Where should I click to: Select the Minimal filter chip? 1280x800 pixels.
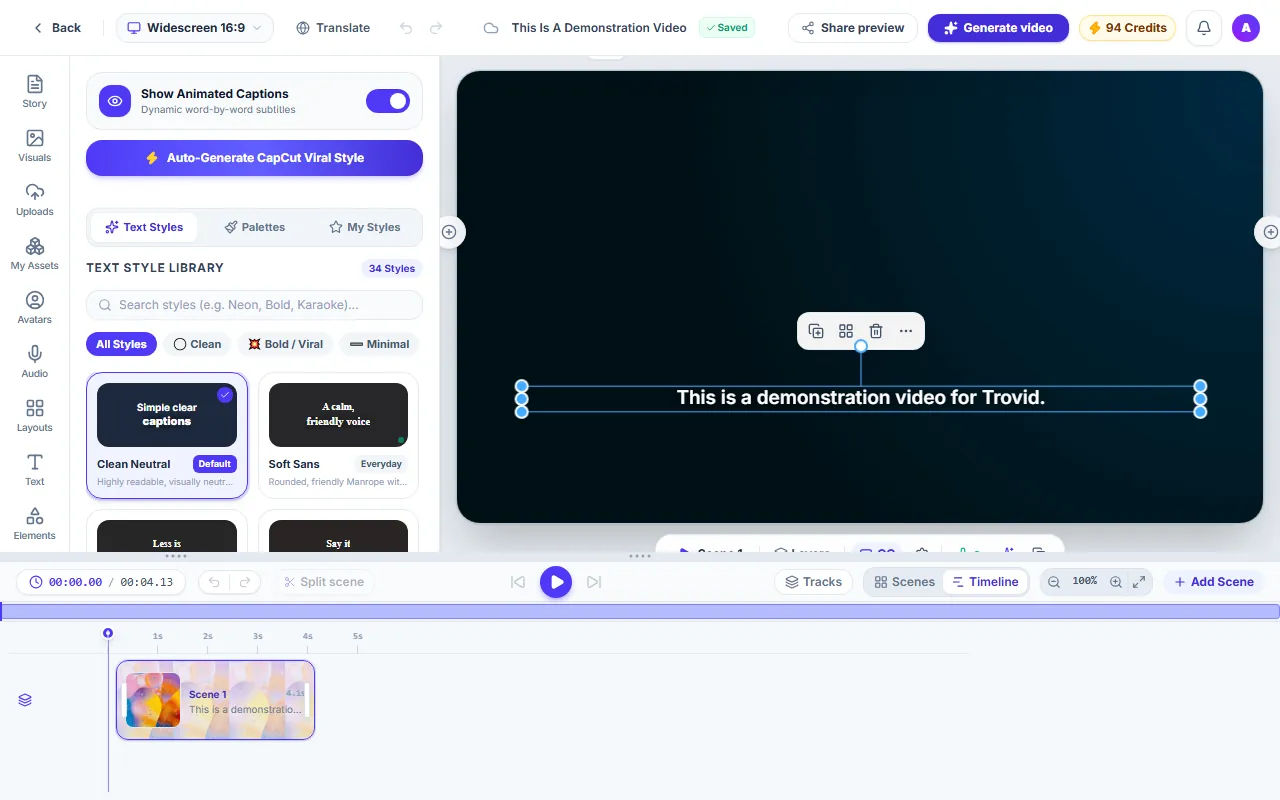tap(380, 344)
